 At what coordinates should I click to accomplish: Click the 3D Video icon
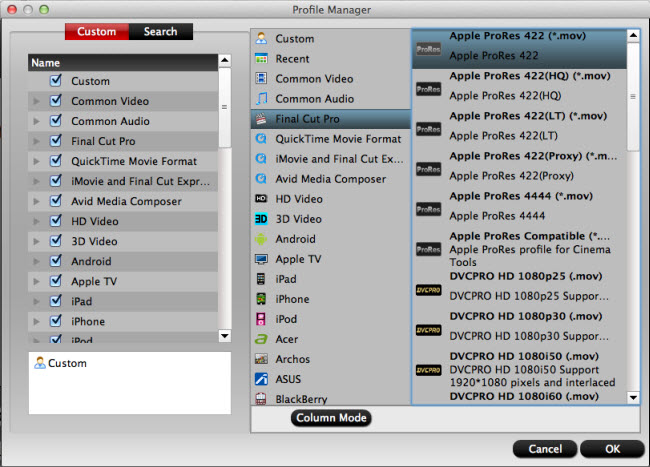click(x=261, y=218)
